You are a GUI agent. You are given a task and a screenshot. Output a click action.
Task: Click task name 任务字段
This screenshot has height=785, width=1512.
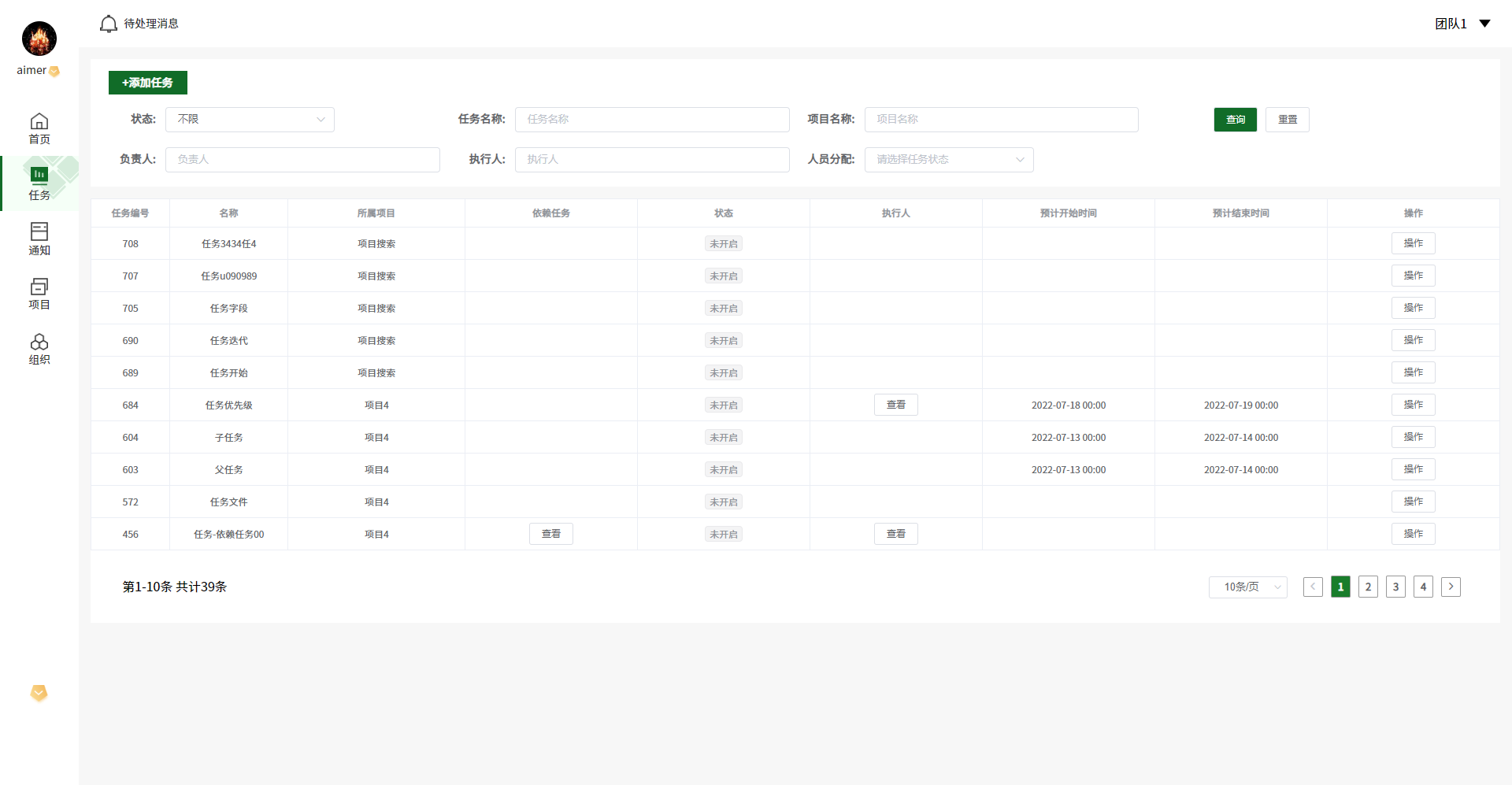click(229, 309)
